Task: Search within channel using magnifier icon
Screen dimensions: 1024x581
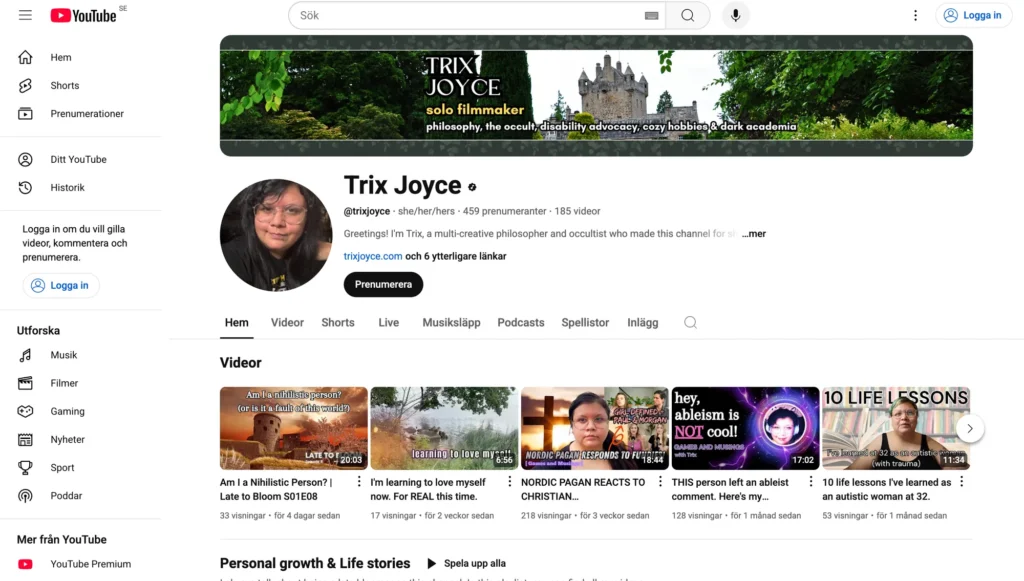Action: (690, 322)
